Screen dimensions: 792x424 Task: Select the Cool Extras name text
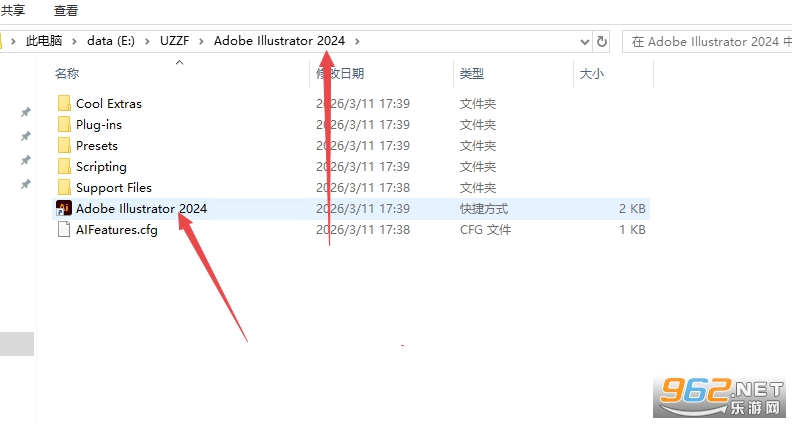click(x=109, y=104)
